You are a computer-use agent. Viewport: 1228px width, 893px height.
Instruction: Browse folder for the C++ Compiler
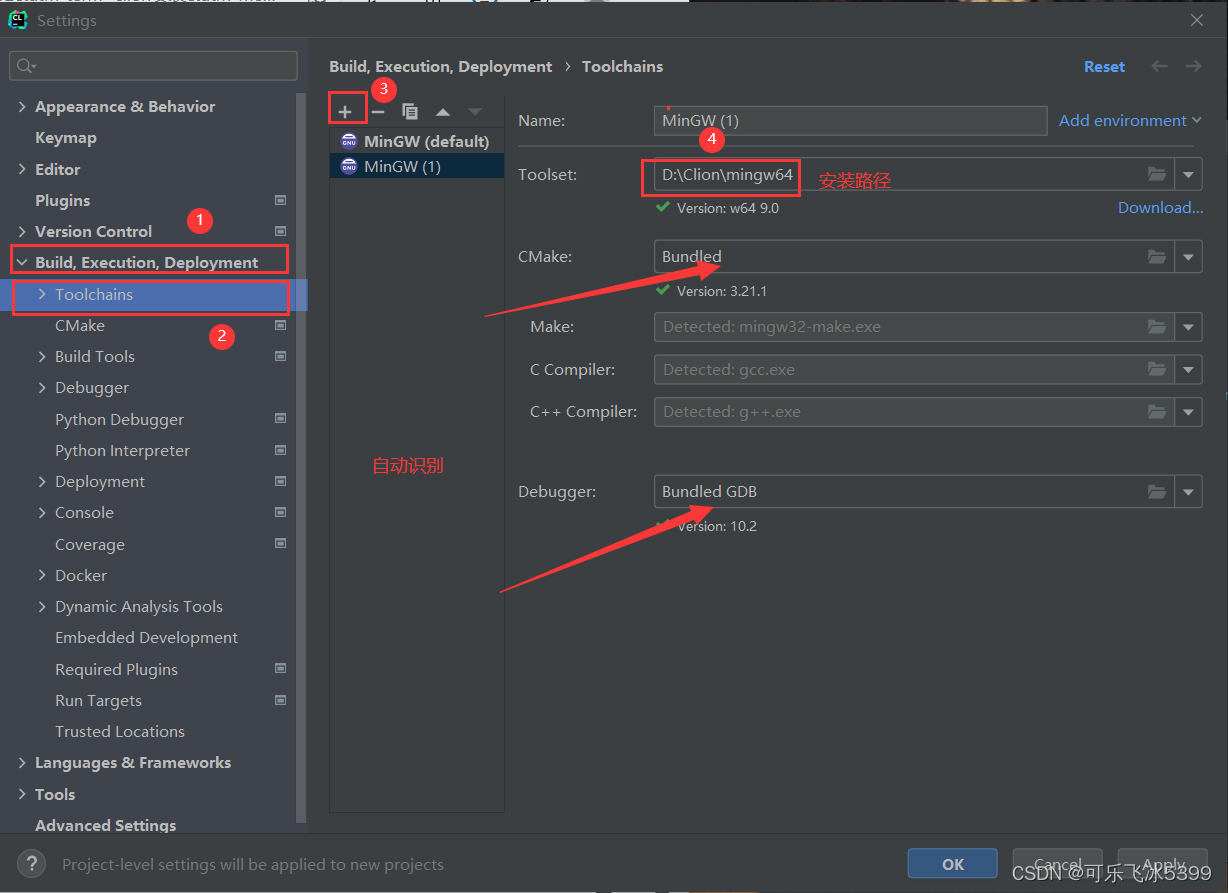pos(1157,412)
